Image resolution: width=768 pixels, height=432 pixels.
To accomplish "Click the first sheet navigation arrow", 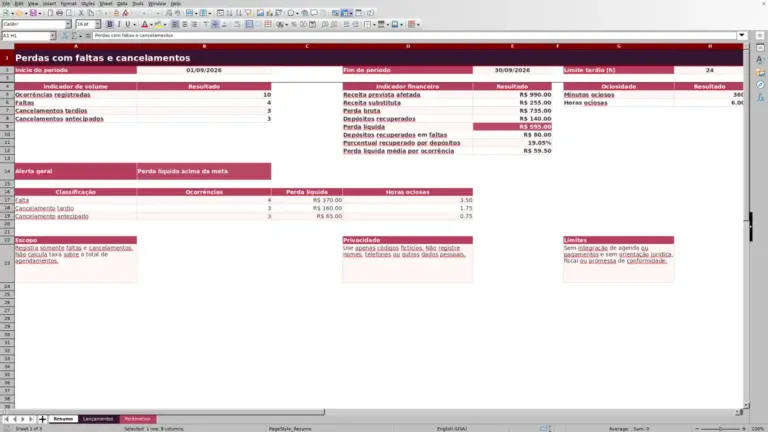I will coord(6,419).
